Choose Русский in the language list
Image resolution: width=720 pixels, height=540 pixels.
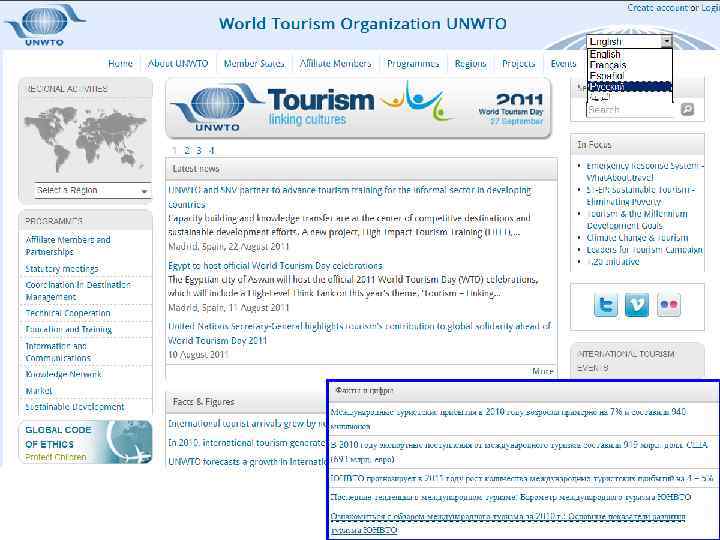click(630, 87)
